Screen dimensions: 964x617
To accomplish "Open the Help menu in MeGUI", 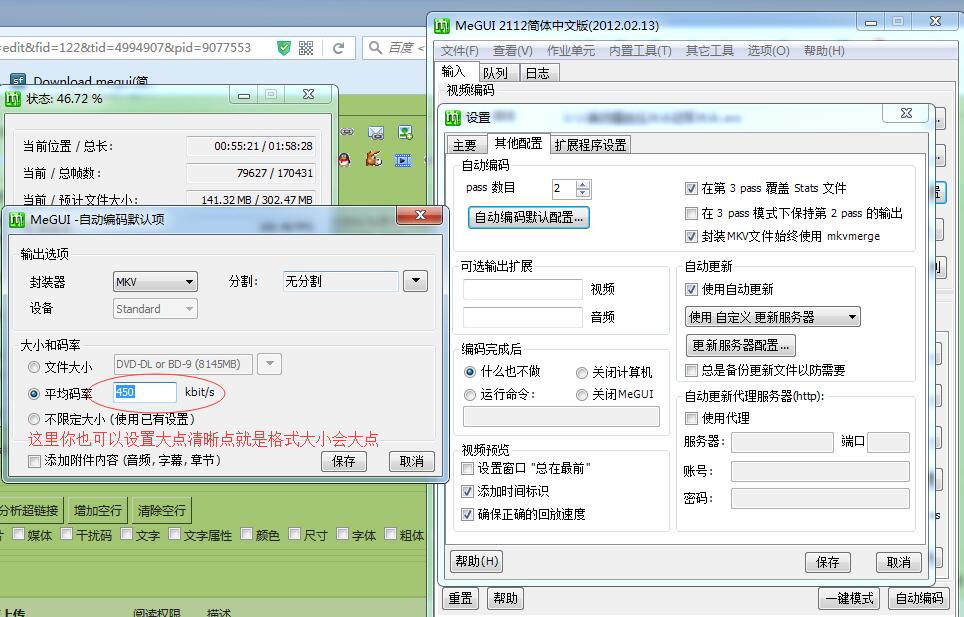I will click(824, 50).
